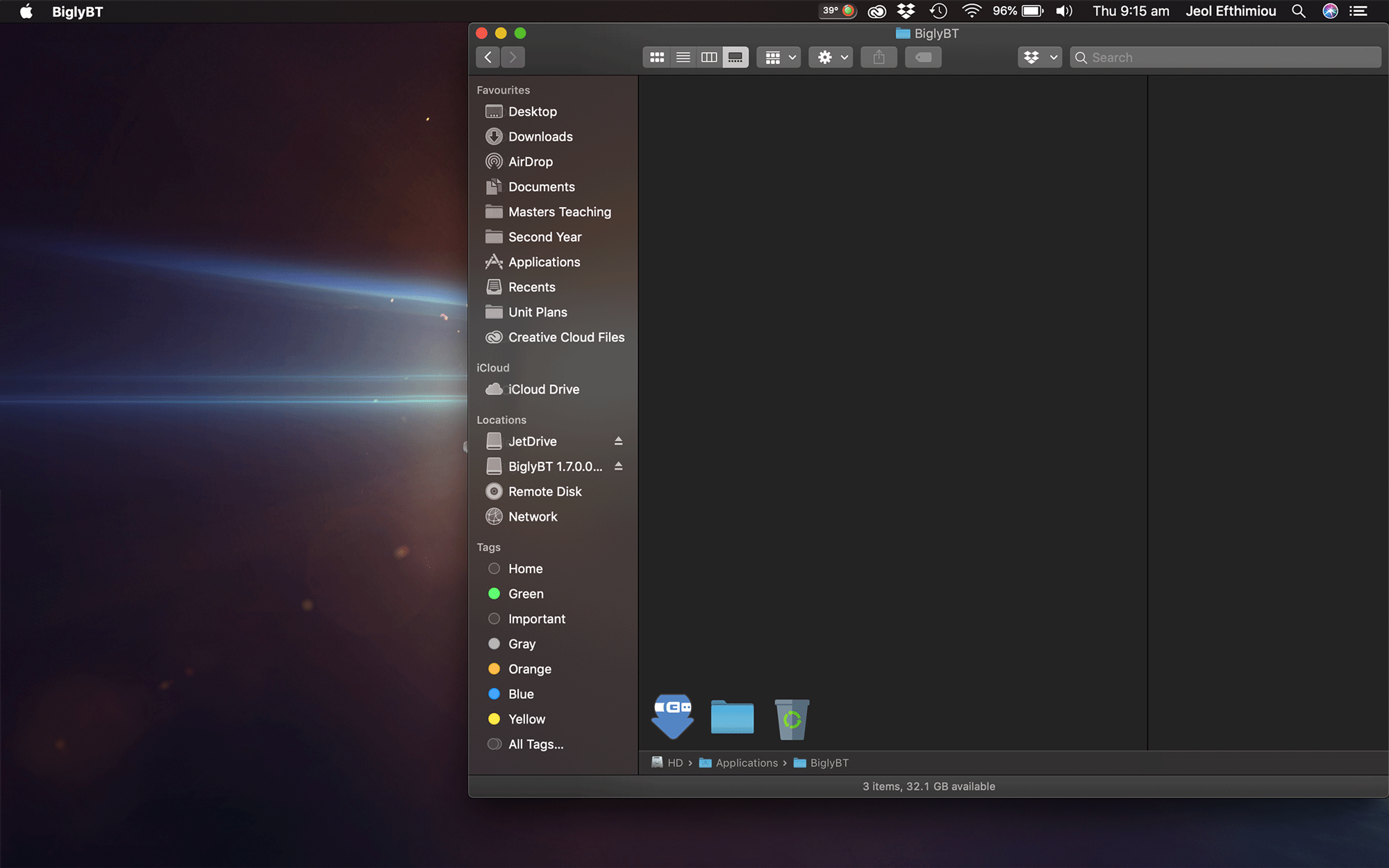Go forward with the forward arrow

(513, 58)
